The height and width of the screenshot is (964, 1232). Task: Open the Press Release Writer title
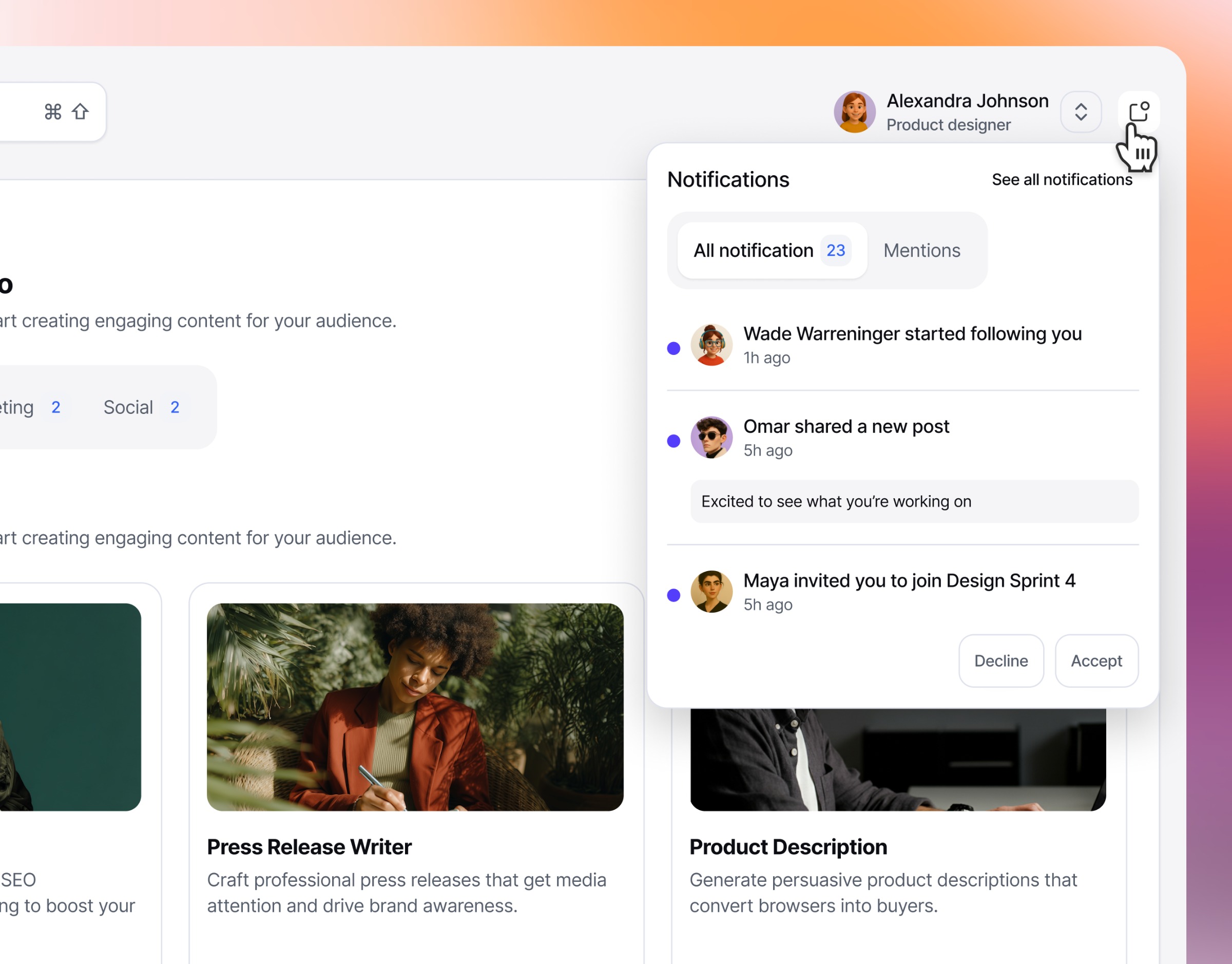pos(309,846)
